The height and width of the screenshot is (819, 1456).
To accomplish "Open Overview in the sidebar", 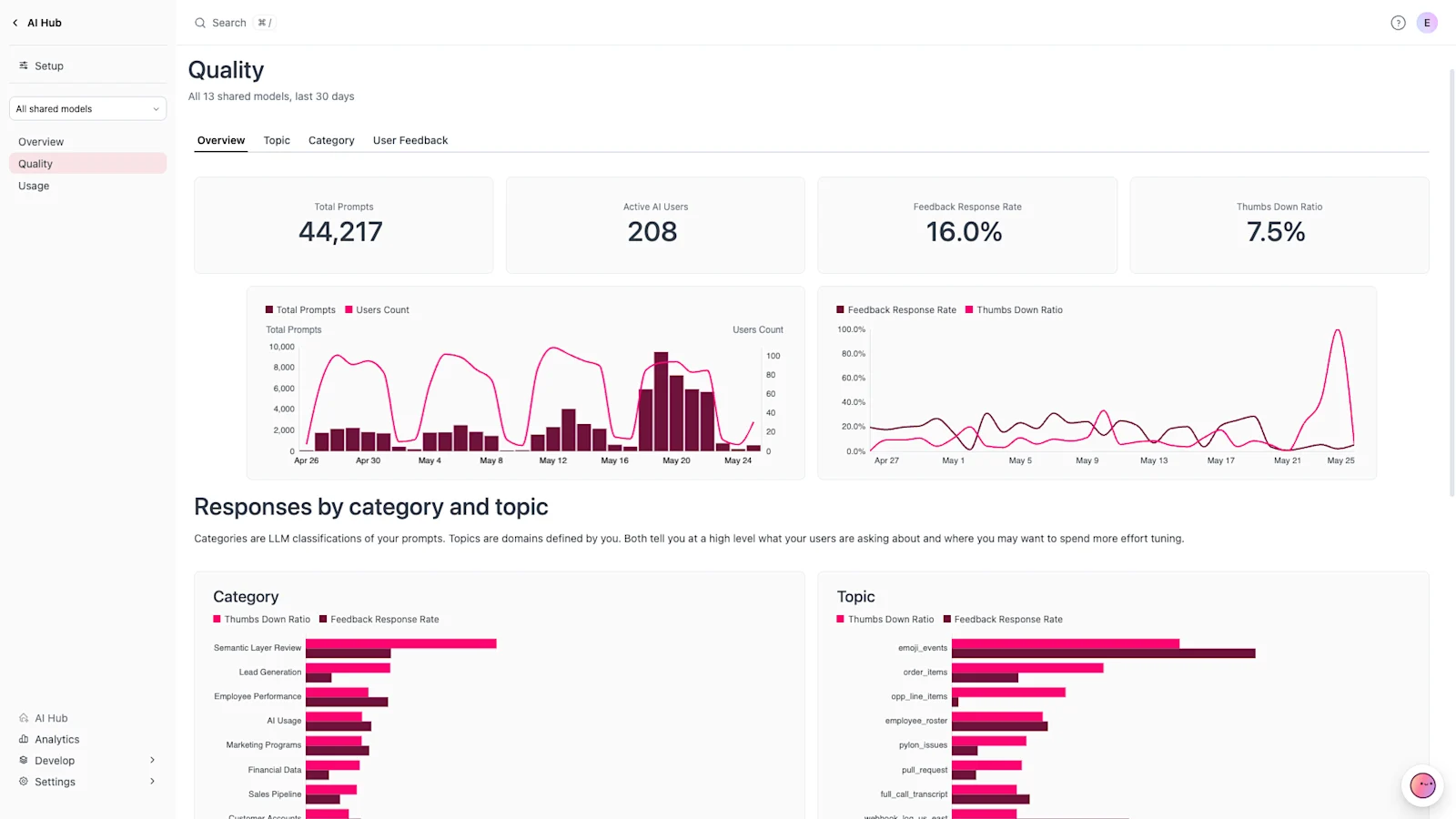I will pos(87,142).
